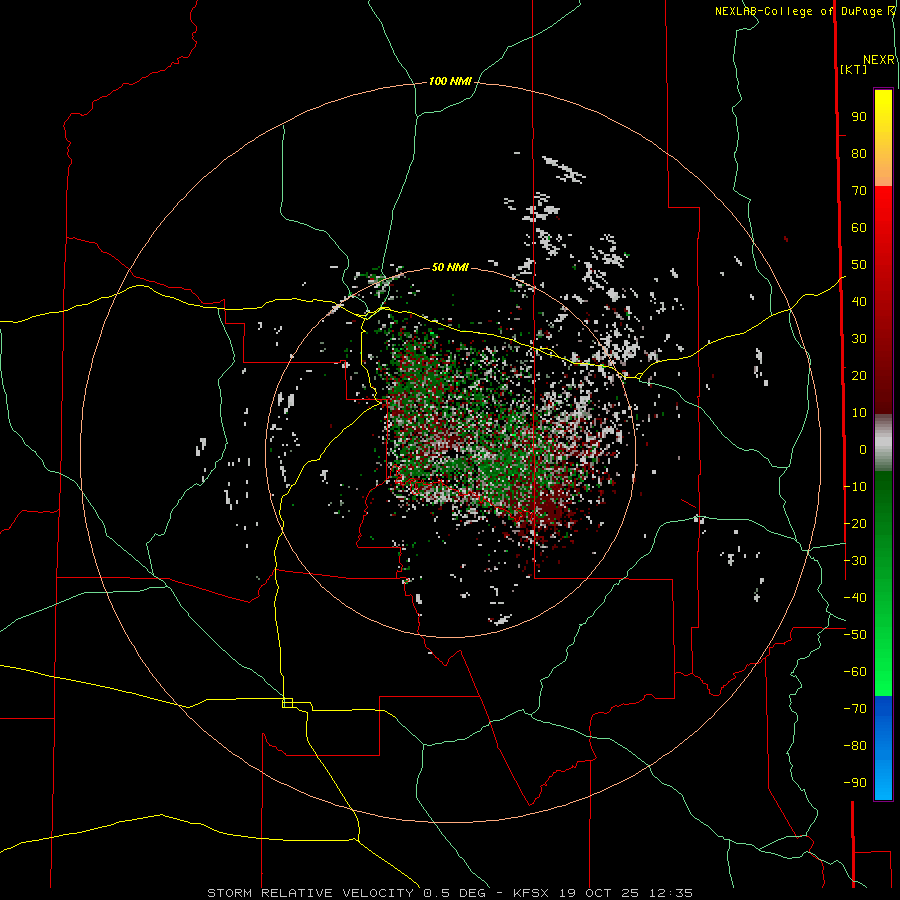This screenshot has height=900, width=900.
Task: Select the 100 NMI range ring label
Action: pyautogui.click(x=450, y=82)
